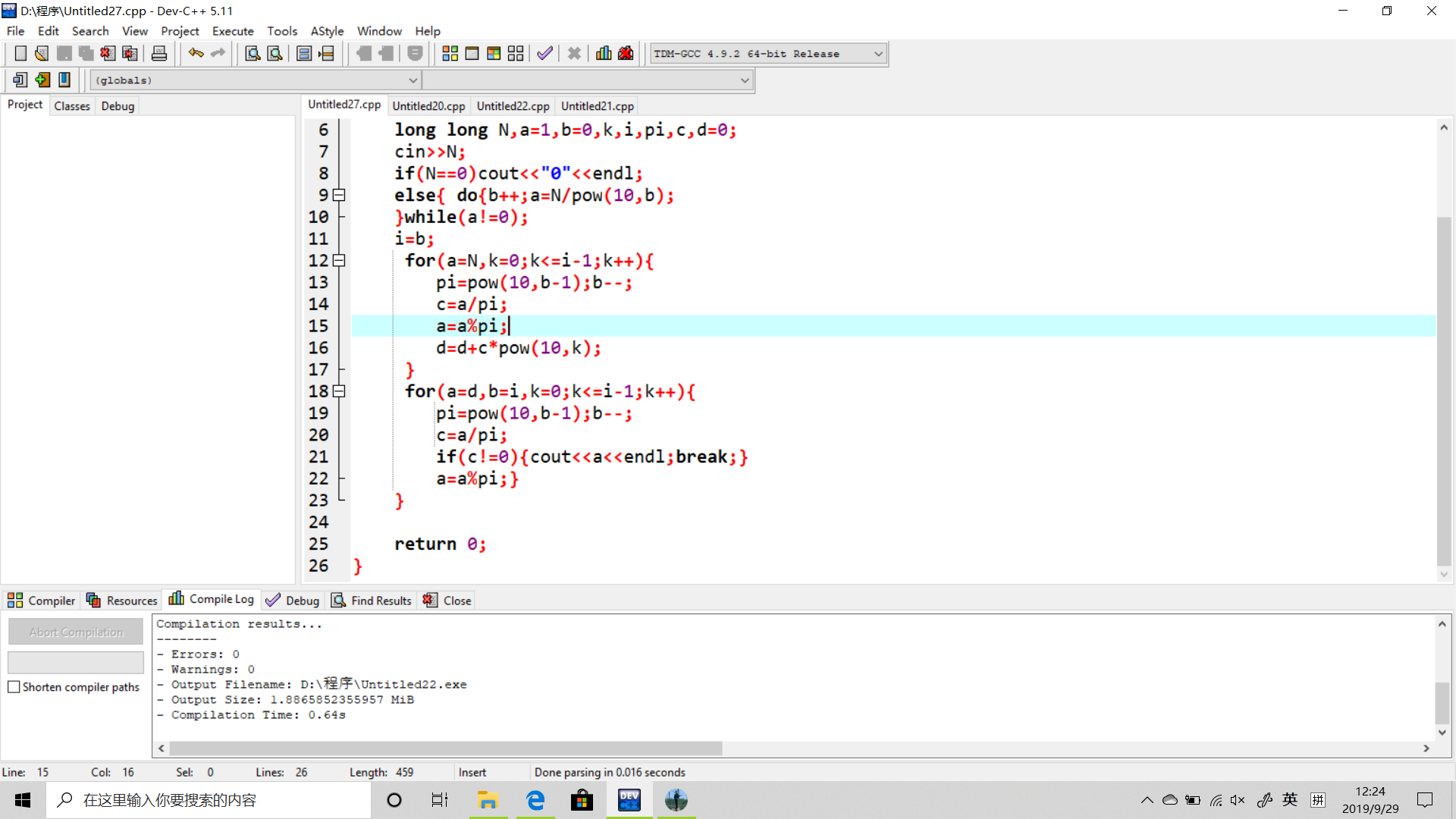
Task: Open the Find Results bottom tab
Action: [372, 601]
